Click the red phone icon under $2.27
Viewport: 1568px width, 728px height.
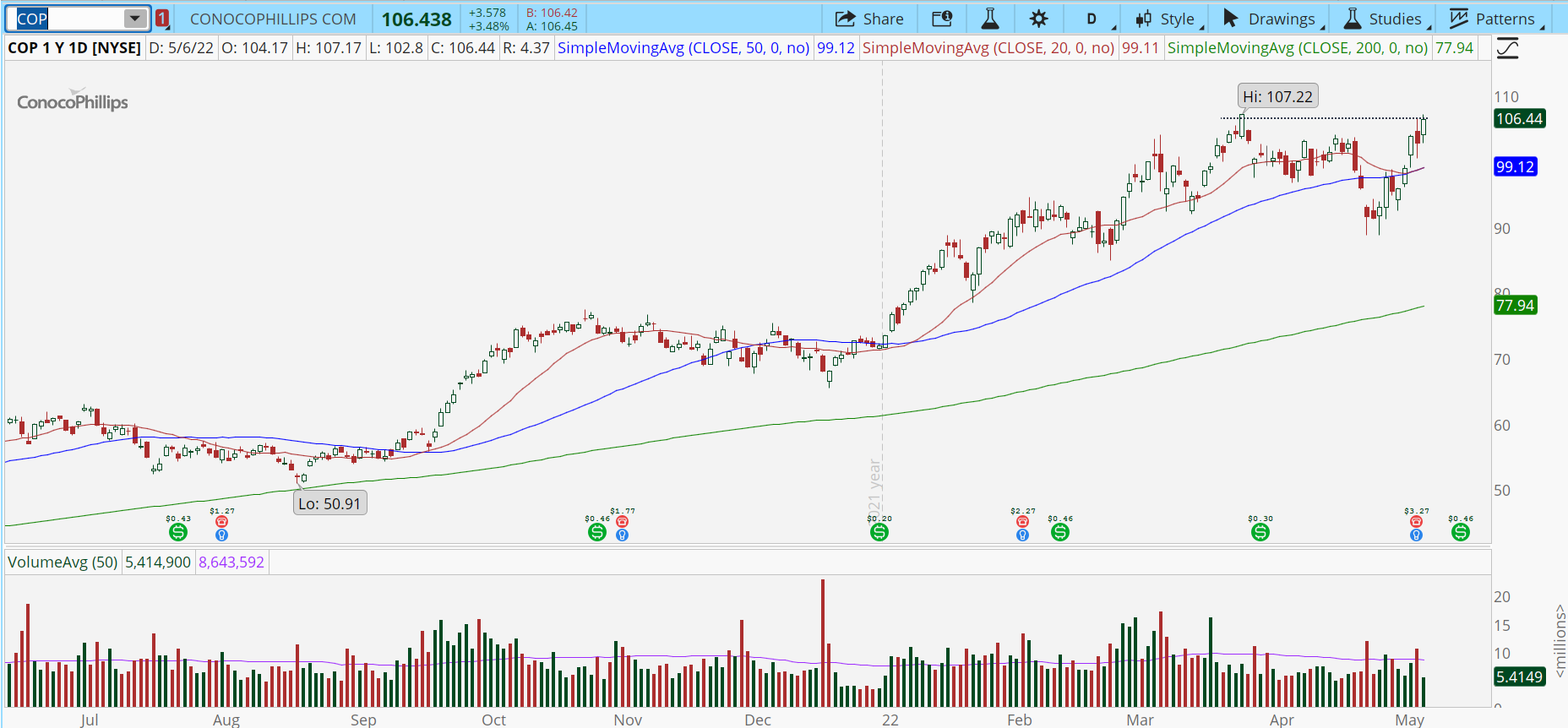1022,522
